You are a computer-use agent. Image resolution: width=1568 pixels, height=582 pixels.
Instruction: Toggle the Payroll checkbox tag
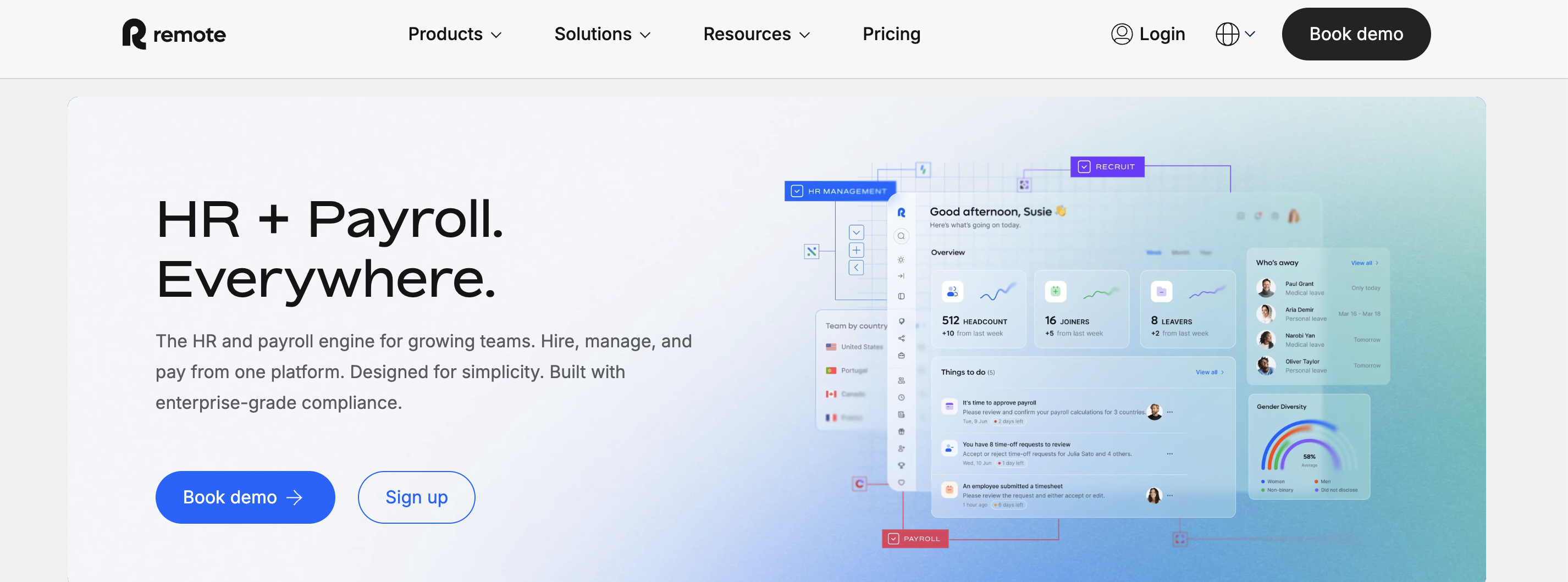[x=914, y=538]
